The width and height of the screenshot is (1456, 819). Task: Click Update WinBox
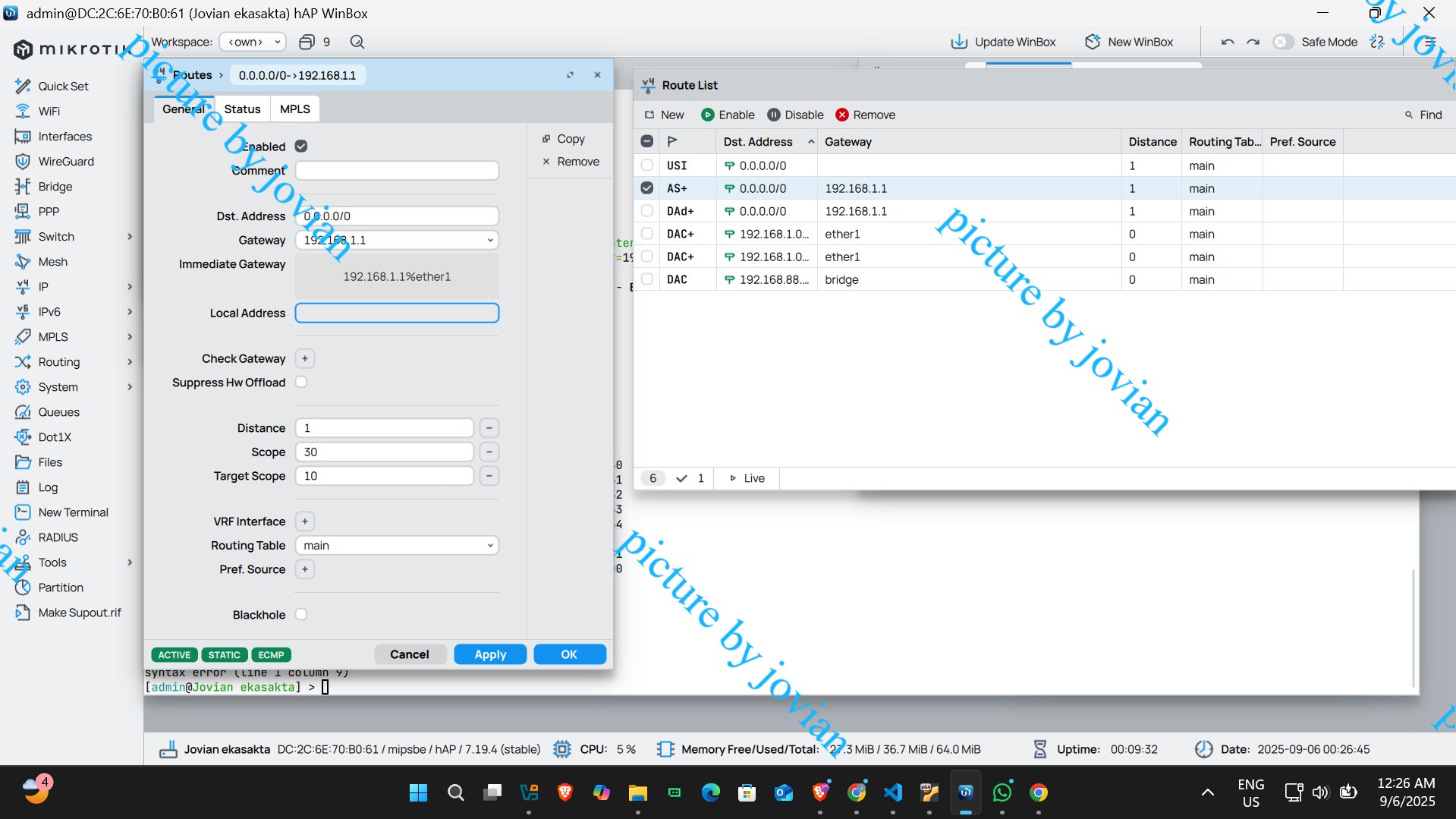(1003, 42)
